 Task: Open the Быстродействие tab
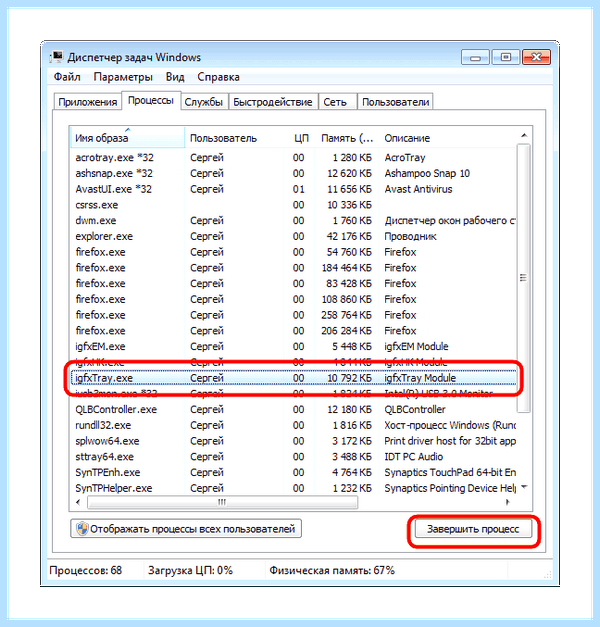(273, 102)
